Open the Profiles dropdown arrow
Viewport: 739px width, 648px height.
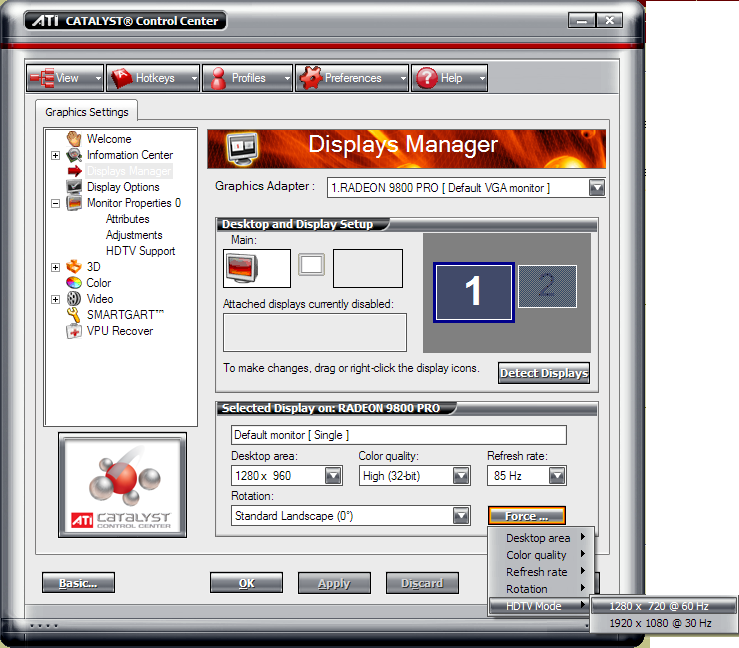click(x=287, y=78)
